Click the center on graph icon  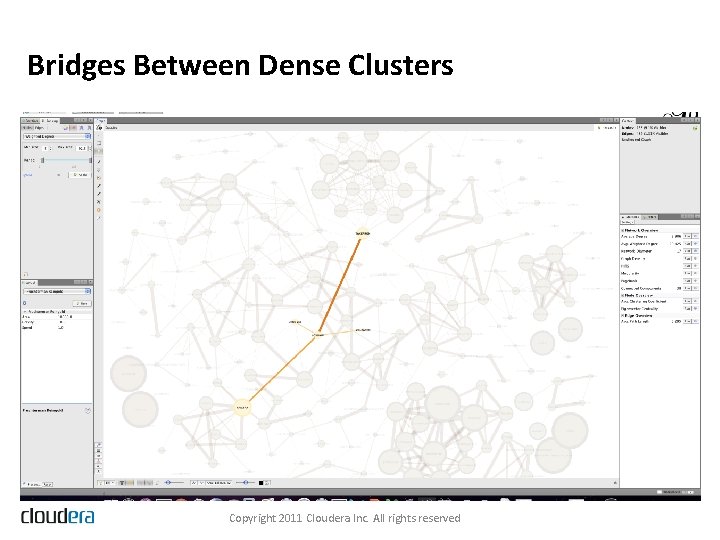[99, 444]
